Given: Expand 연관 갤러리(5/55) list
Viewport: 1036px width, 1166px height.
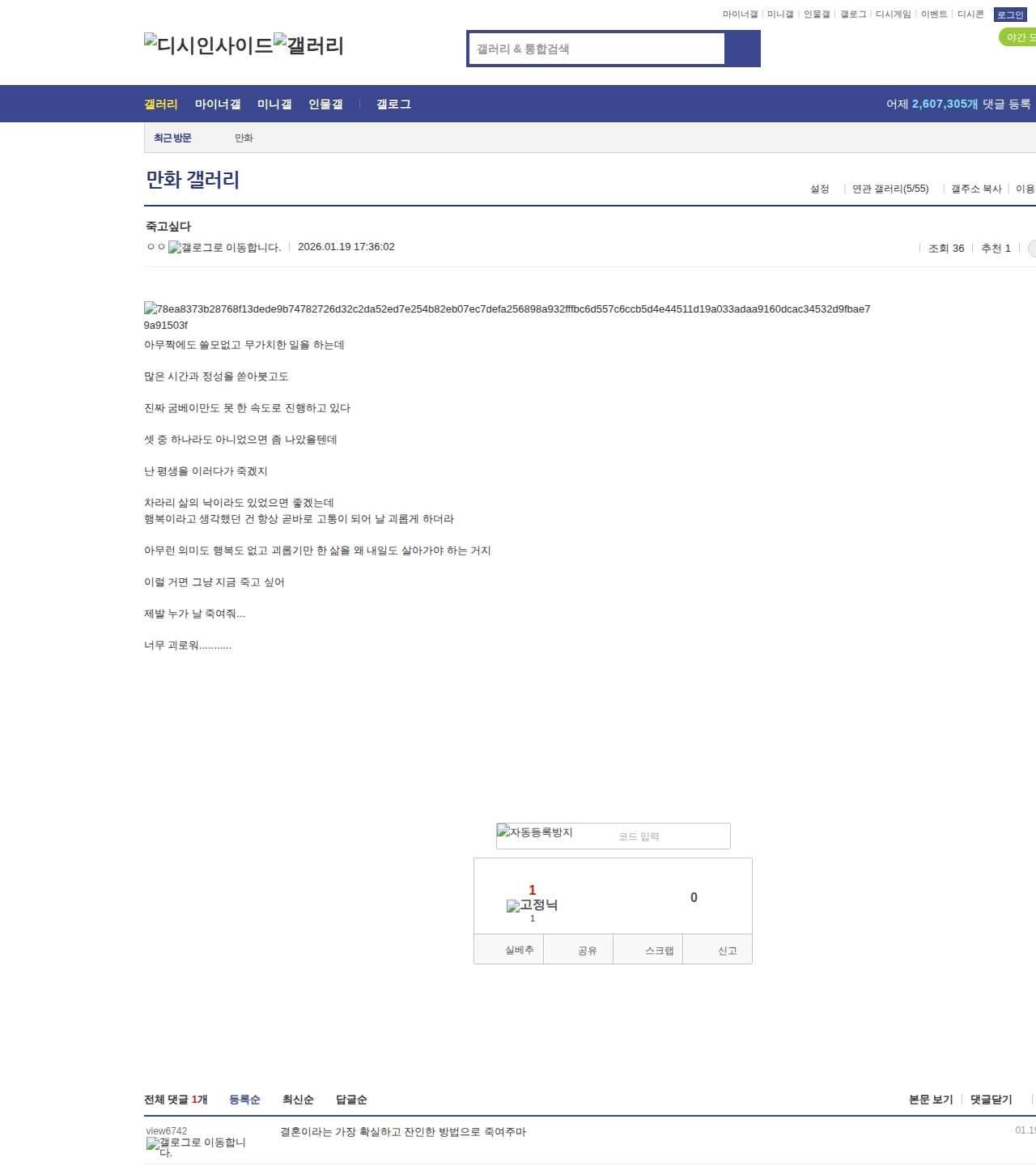Looking at the screenshot, I should [x=890, y=189].
